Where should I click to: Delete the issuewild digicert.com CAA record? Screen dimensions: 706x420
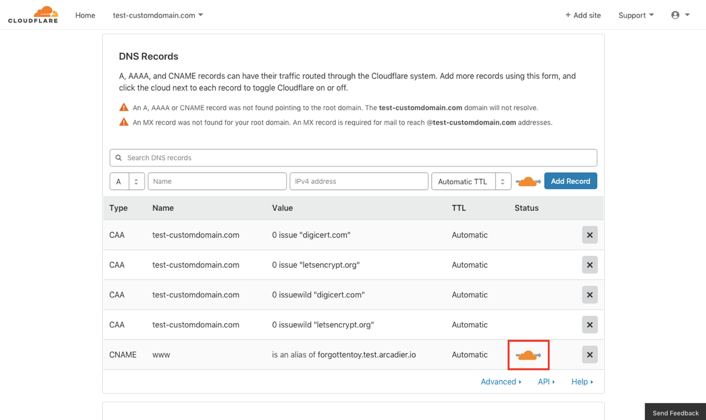[x=589, y=295]
